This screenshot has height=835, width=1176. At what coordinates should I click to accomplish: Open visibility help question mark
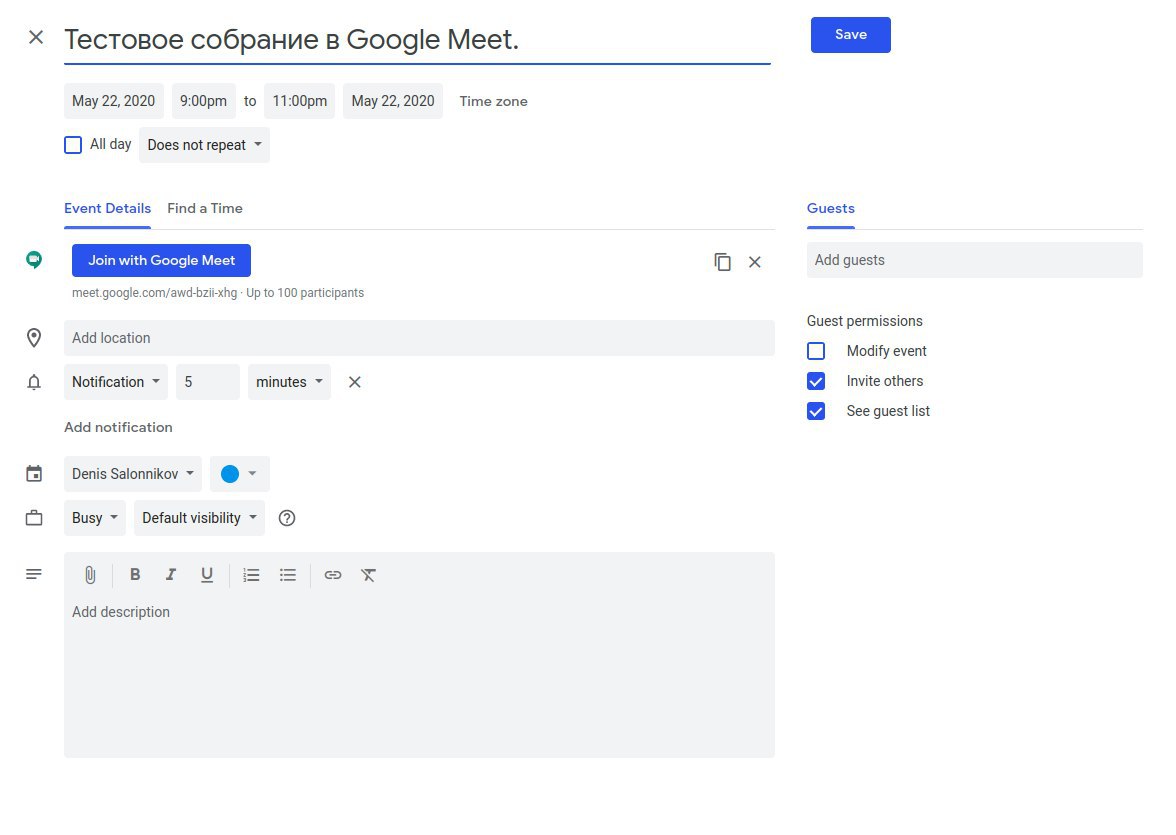click(286, 518)
